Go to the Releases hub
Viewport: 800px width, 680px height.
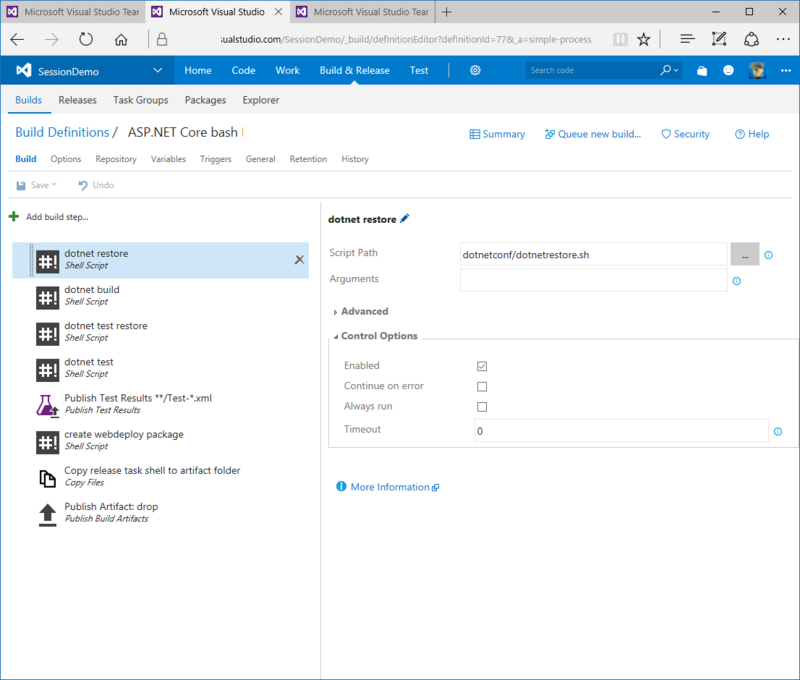point(77,100)
